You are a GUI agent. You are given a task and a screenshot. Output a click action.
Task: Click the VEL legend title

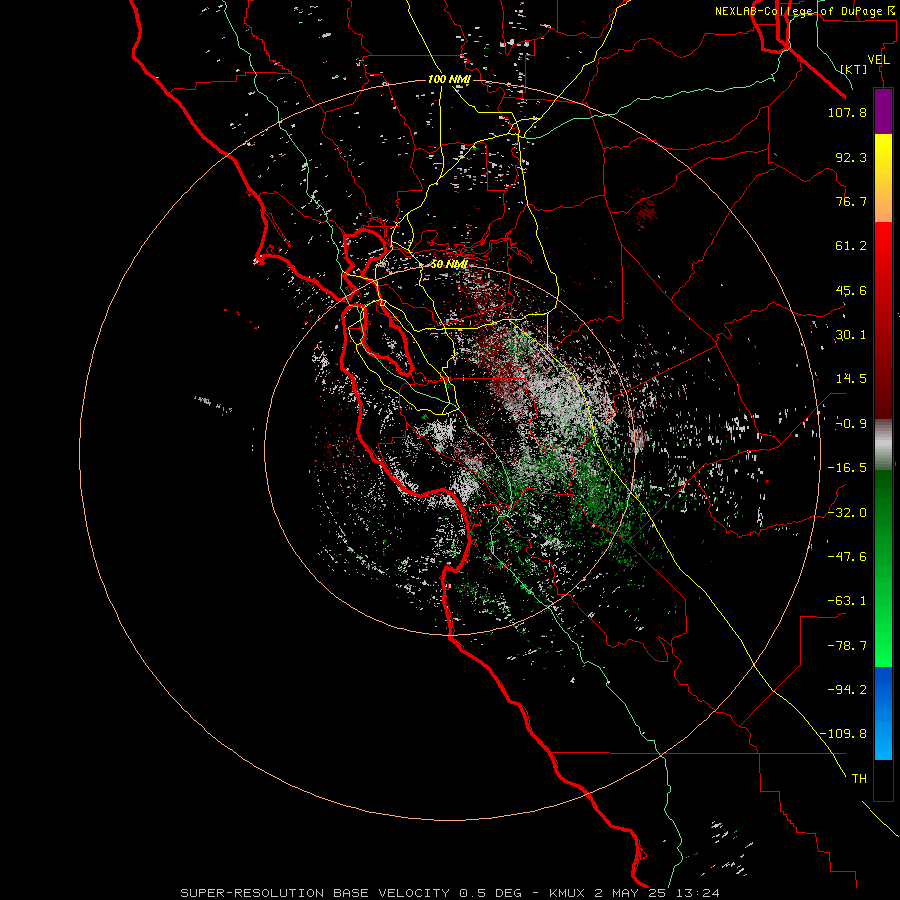[x=878, y=60]
